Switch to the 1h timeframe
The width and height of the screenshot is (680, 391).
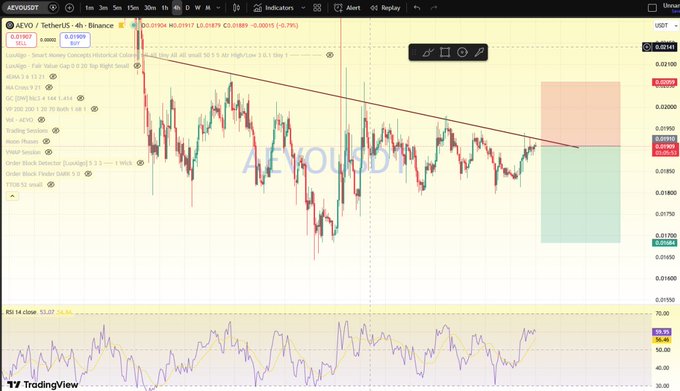coord(165,8)
